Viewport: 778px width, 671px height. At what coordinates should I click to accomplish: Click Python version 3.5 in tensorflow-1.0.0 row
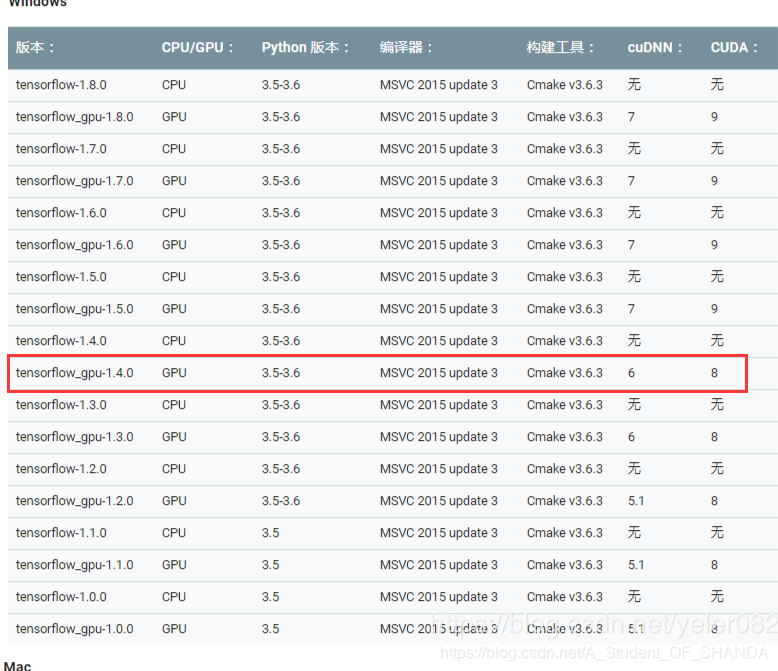[x=270, y=597]
